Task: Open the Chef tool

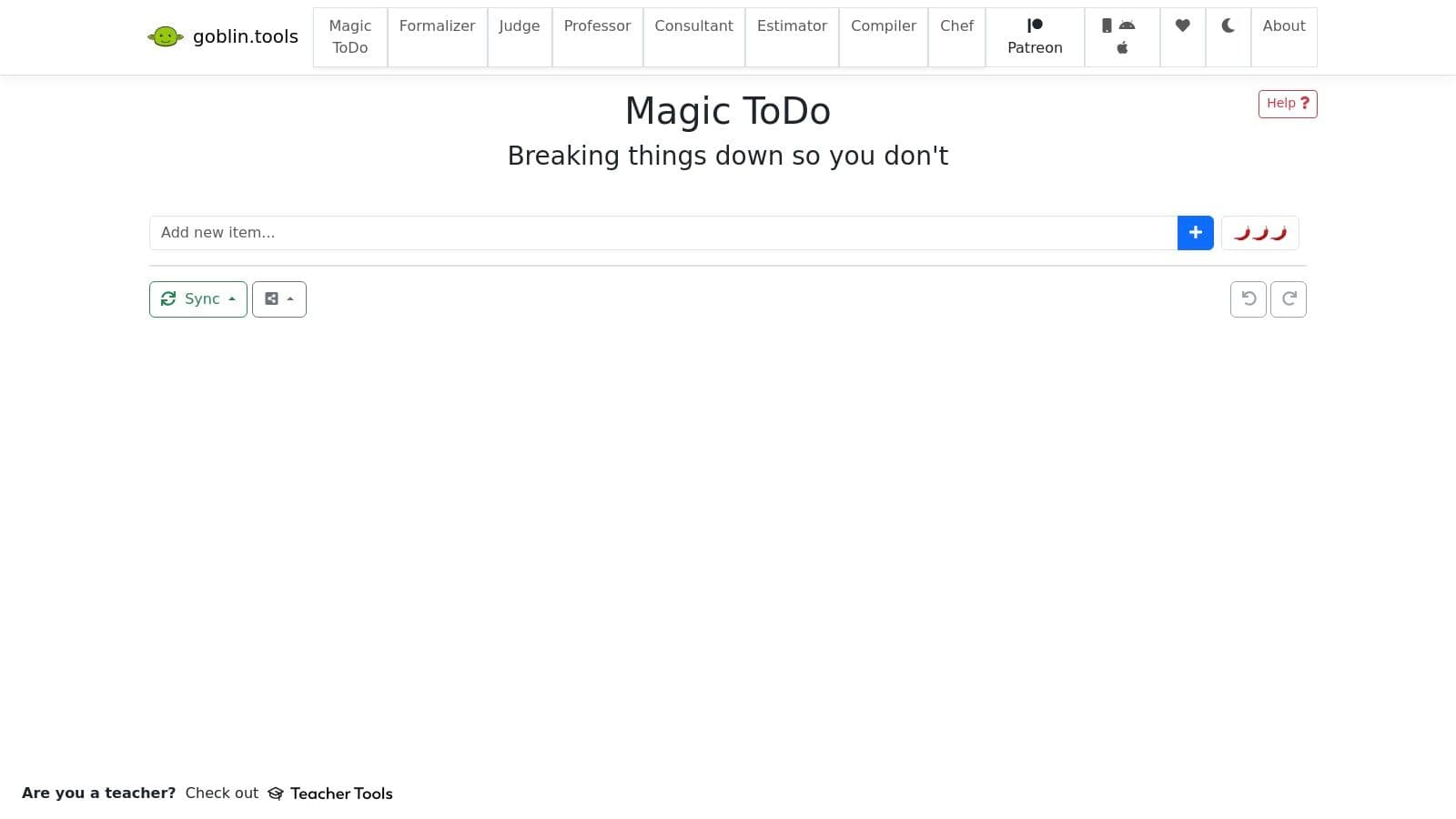Action: pyautogui.click(x=956, y=25)
